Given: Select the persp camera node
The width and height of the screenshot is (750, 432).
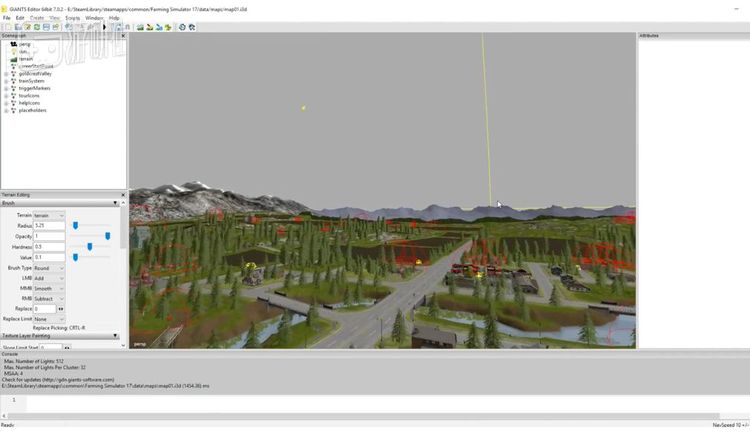Looking at the screenshot, I should (x=25, y=44).
